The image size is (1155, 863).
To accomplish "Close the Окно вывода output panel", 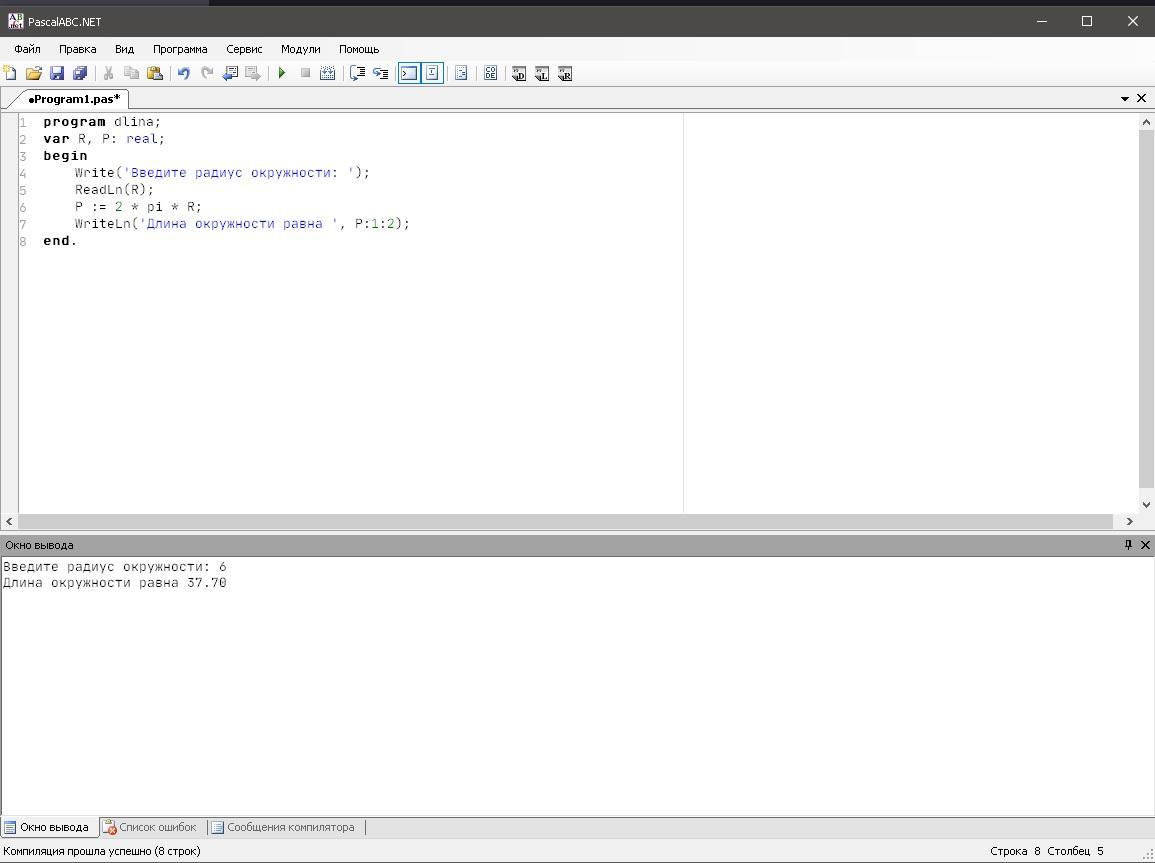I will (x=1145, y=545).
